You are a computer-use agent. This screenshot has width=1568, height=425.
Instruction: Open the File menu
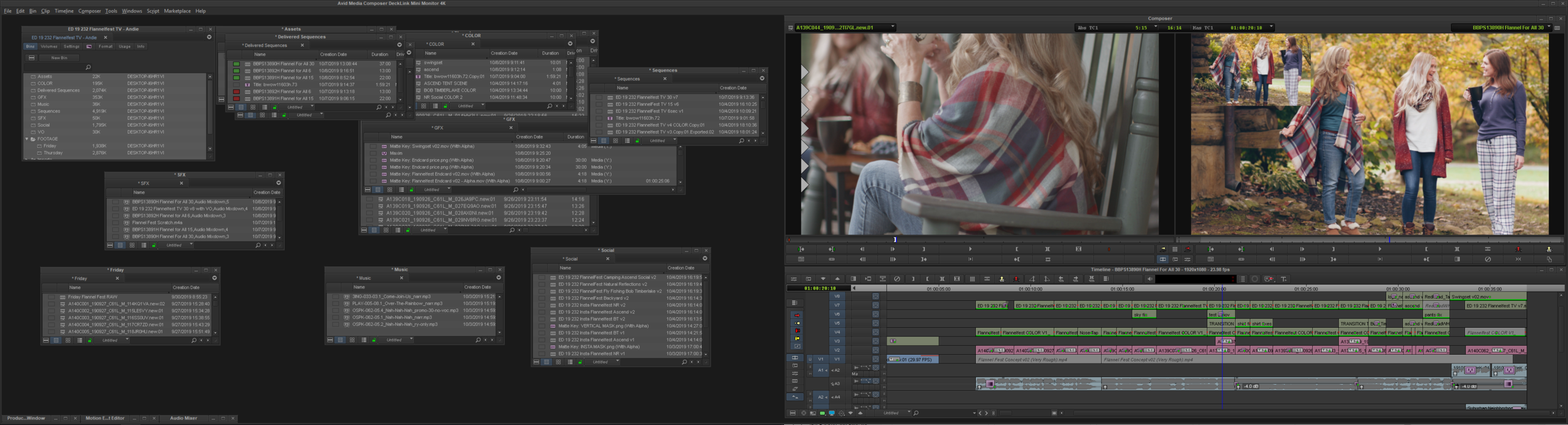pyautogui.click(x=8, y=11)
